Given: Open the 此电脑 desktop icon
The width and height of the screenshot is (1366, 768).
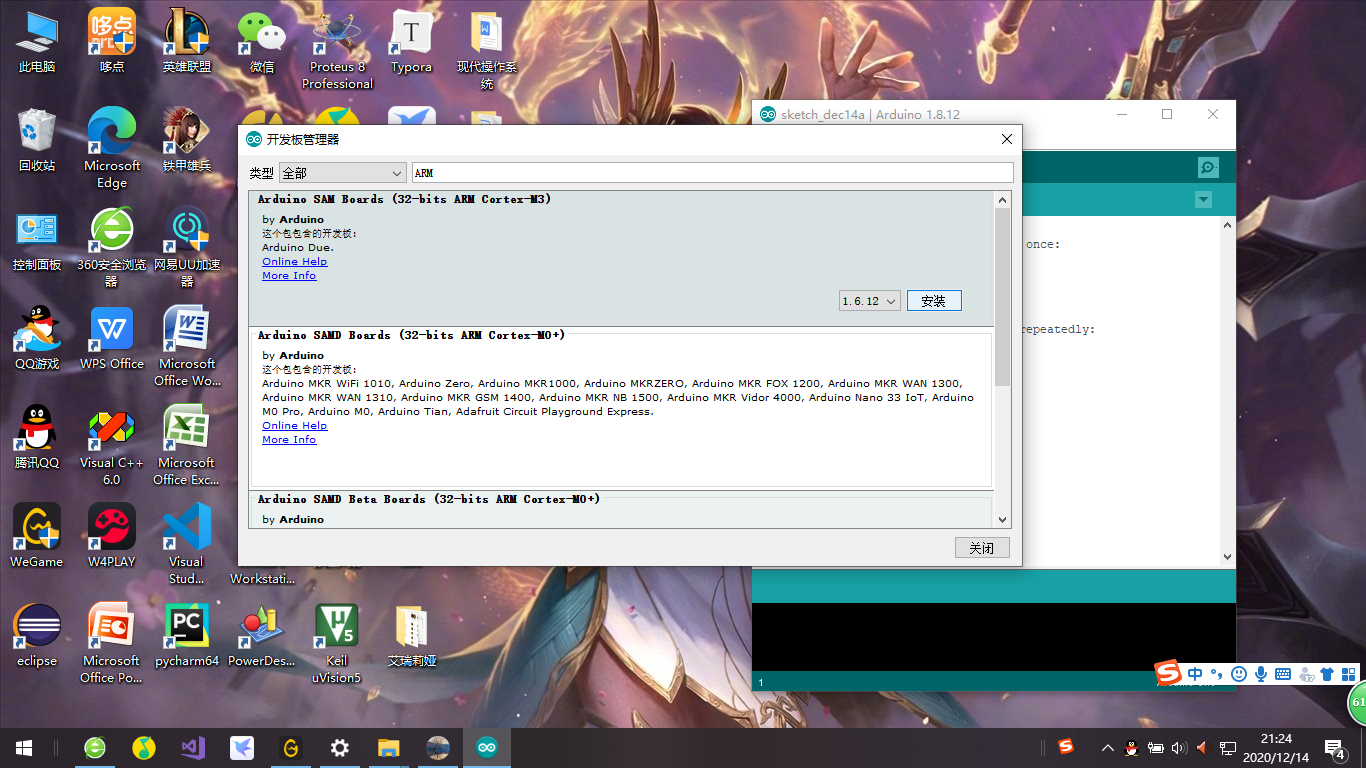Looking at the screenshot, I should point(37,42).
